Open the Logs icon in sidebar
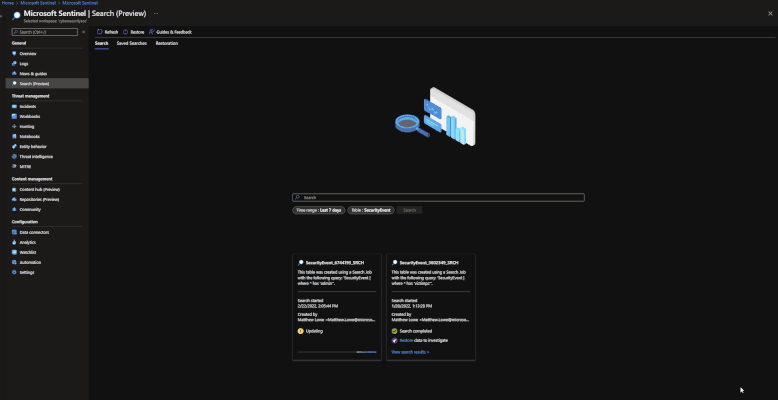Screen dimensions: 778x400 click(14, 64)
